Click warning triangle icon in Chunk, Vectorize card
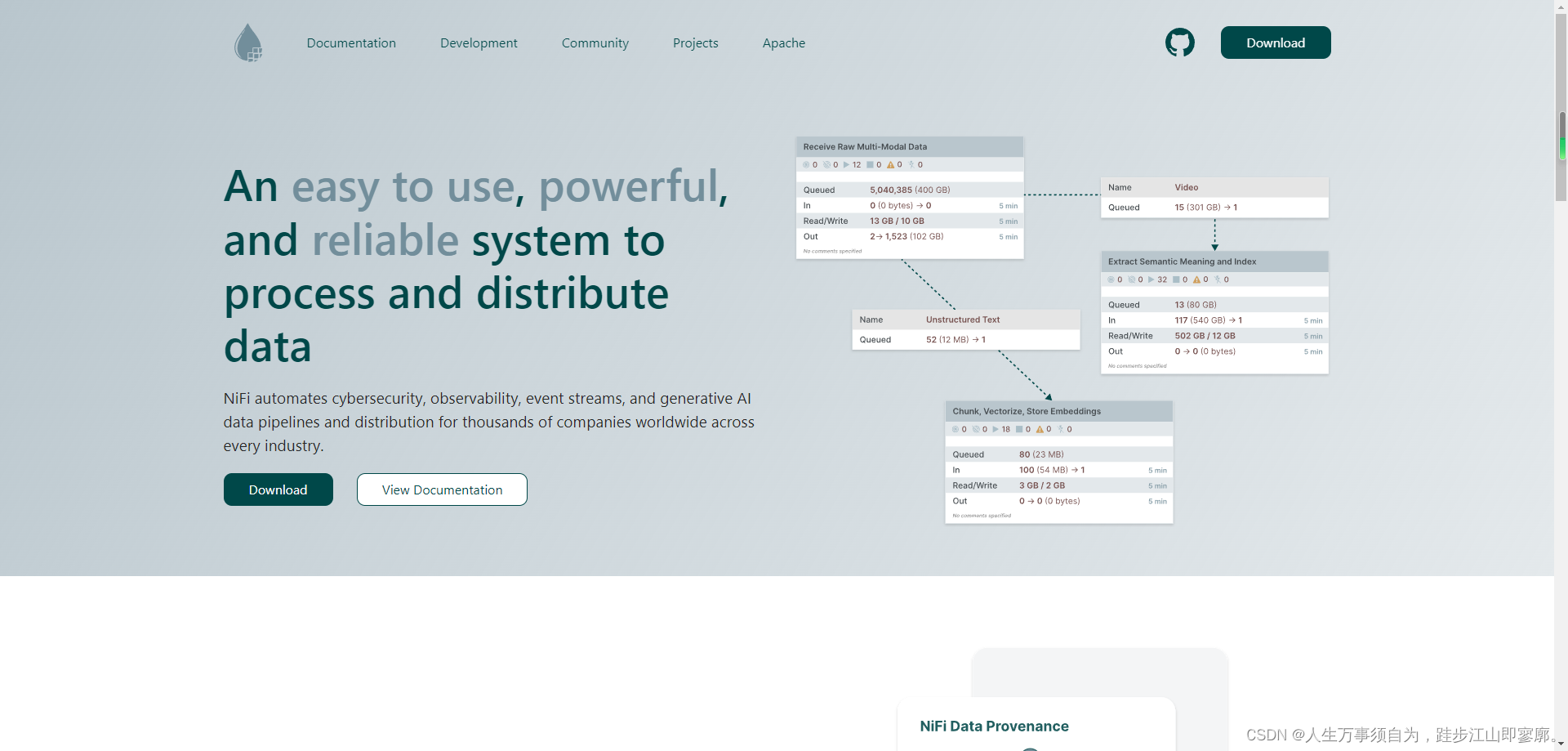The image size is (1568, 751). point(1040,429)
